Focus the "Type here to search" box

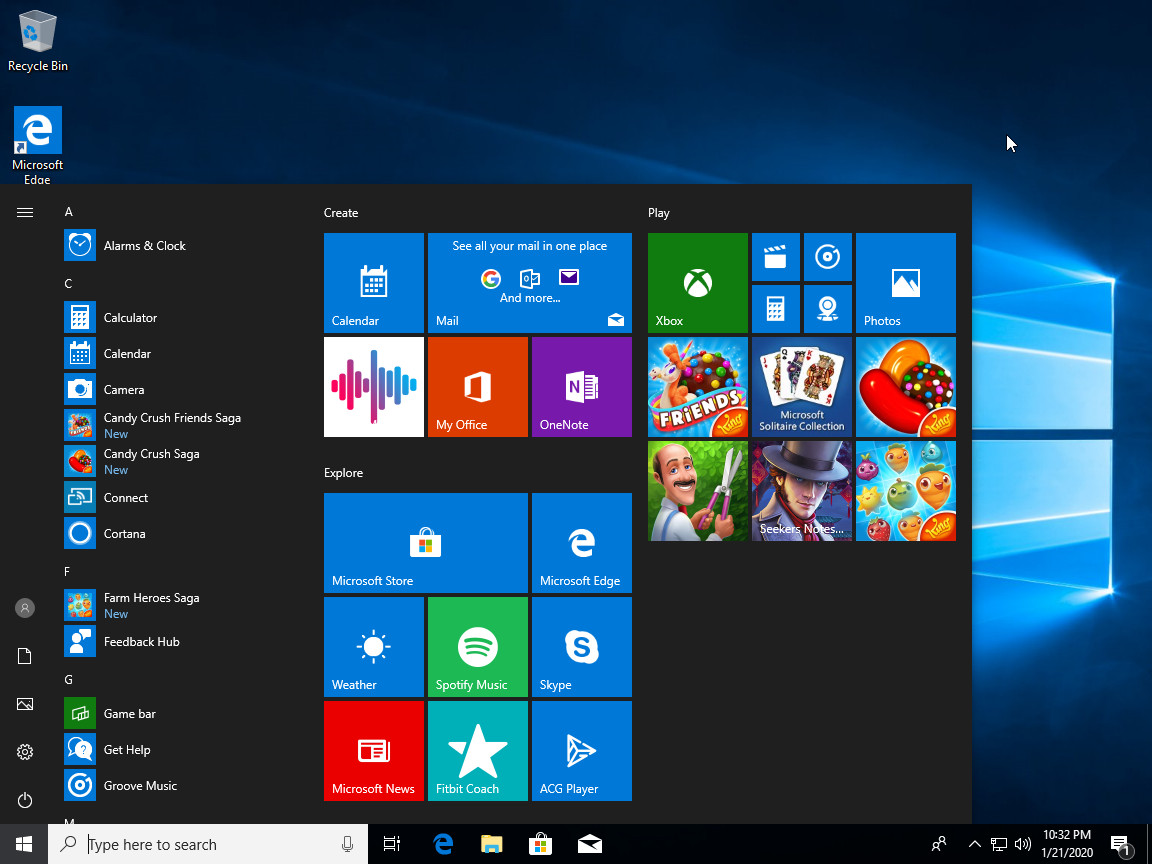208,844
